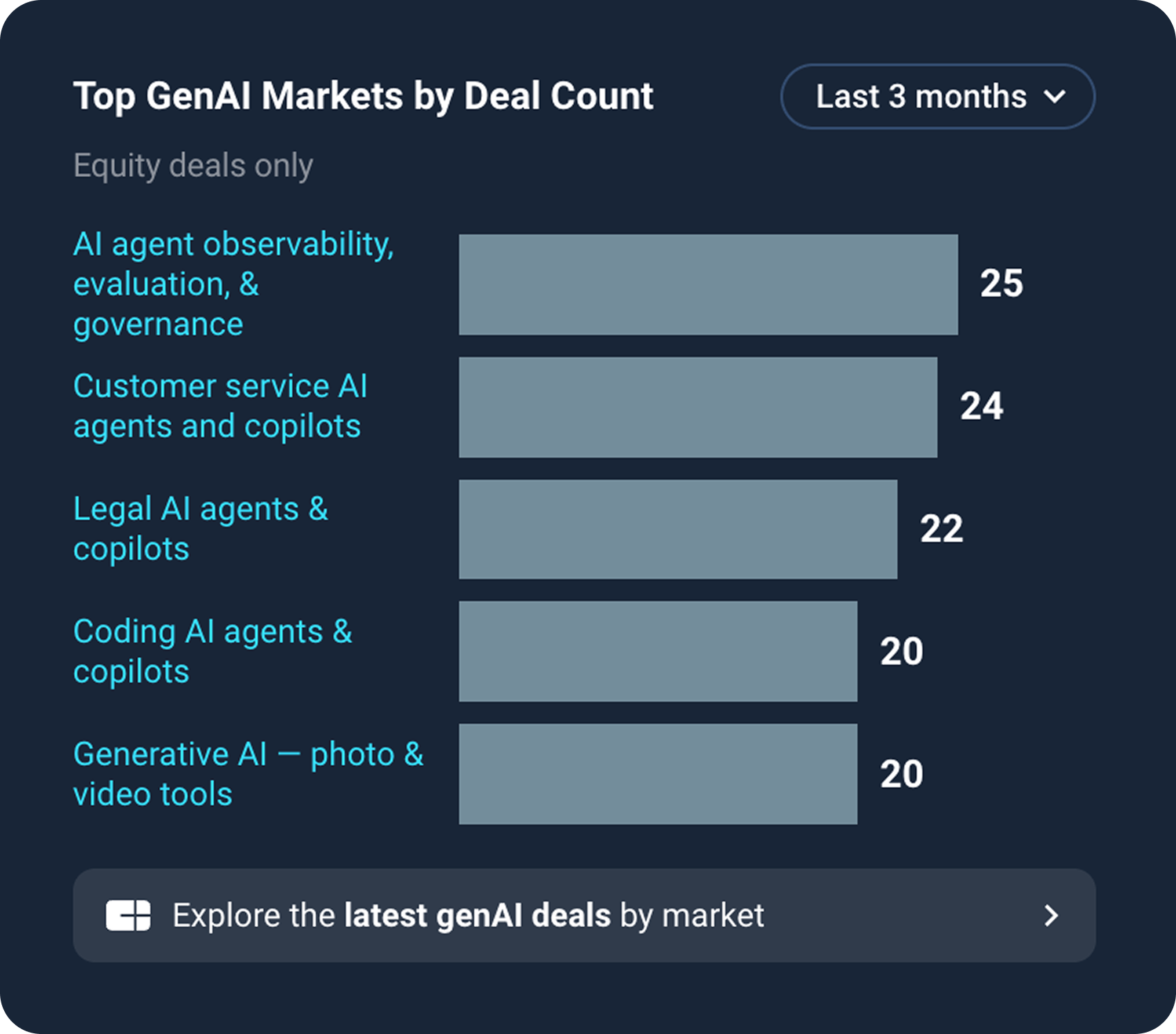The height and width of the screenshot is (1034, 1176).
Task: Select the Legal AI agents bar
Action: point(678,529)
